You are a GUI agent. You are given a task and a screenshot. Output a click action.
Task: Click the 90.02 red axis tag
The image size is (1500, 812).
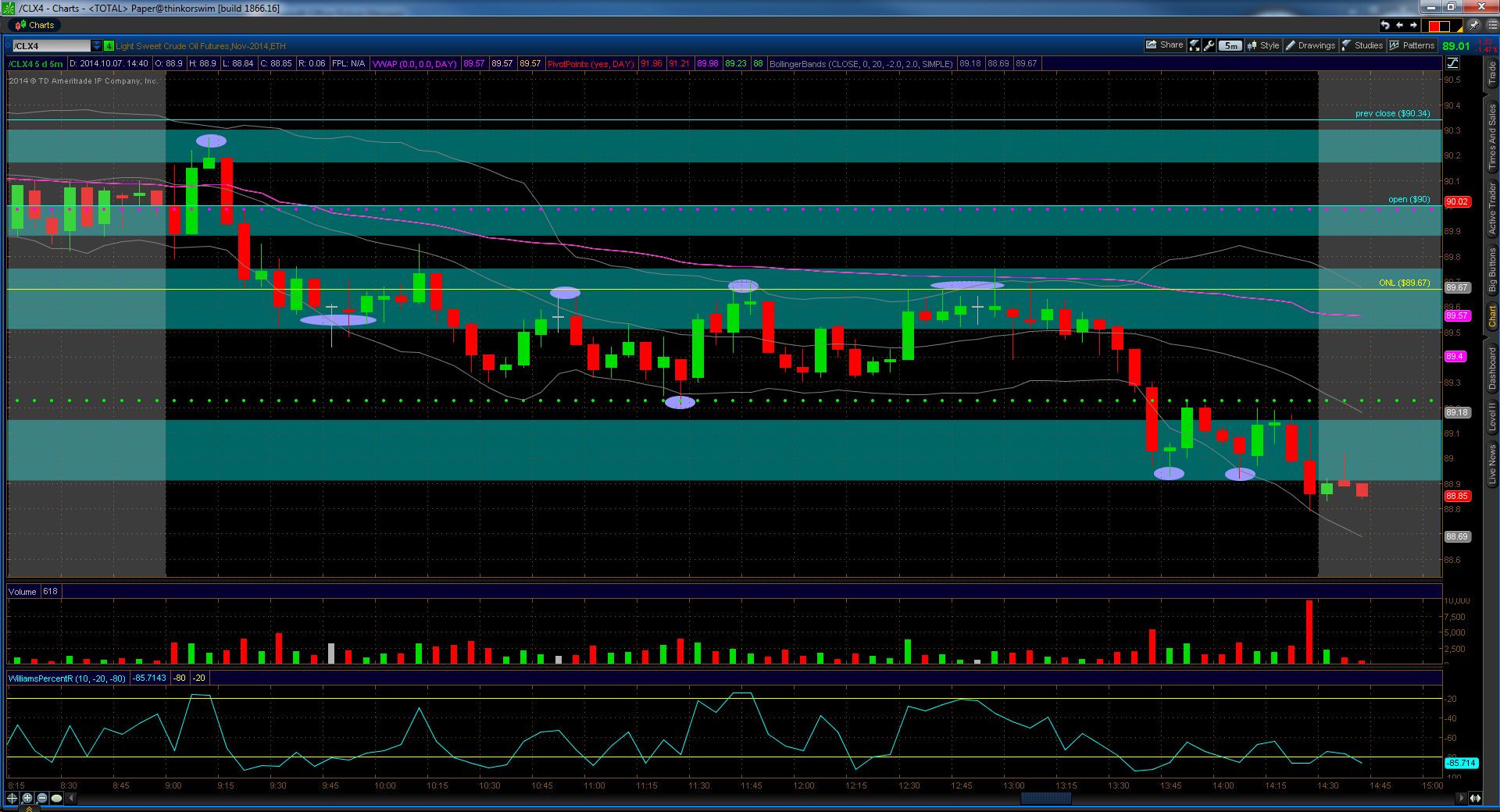tap(1457, 201)
